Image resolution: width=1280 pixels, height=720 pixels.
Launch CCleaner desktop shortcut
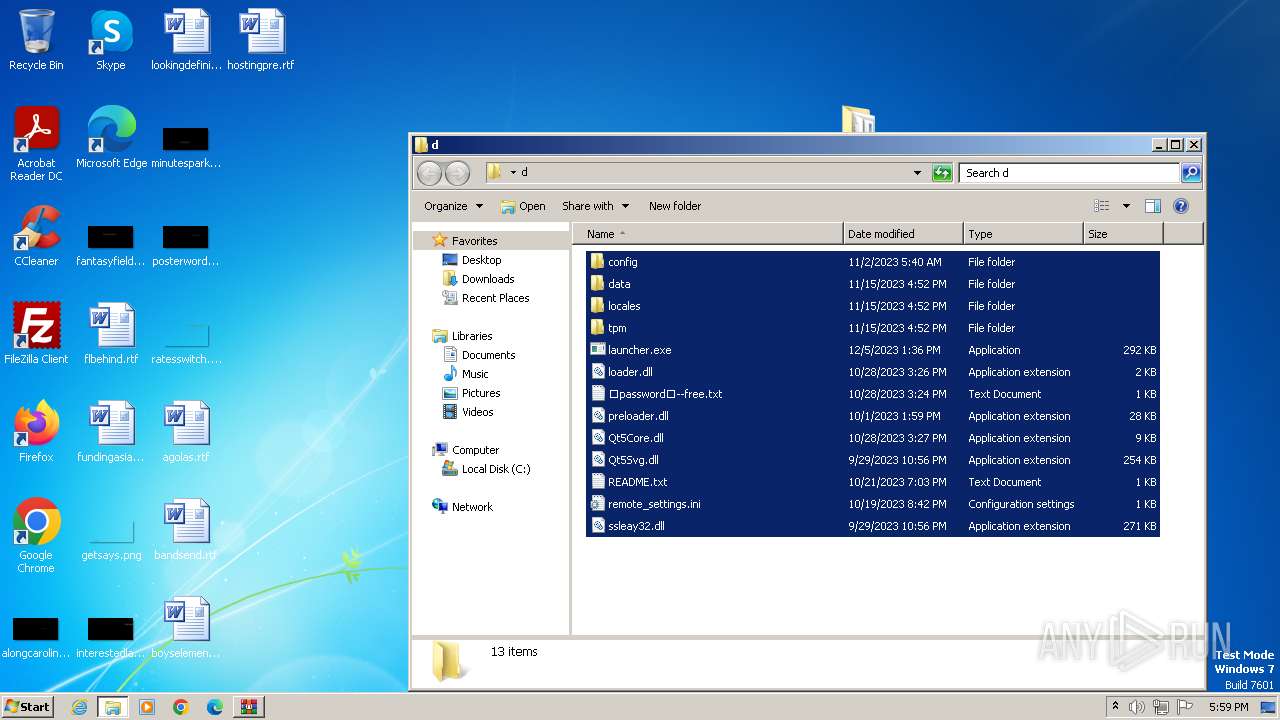pyautogui.click(x=36, y=236)
